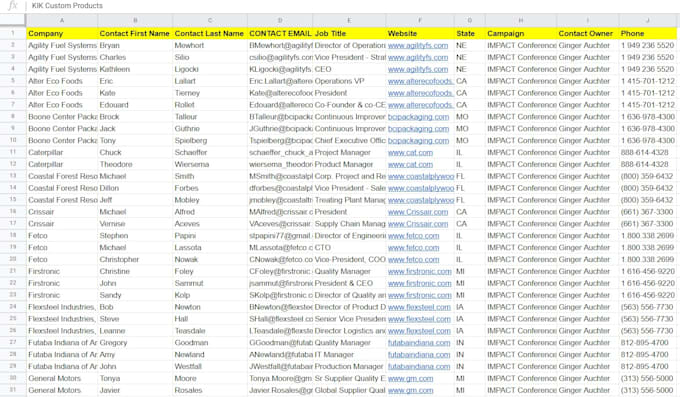Select the last name cell Spielberg
The height and width of the screenshot is (397, 680).
210,141
